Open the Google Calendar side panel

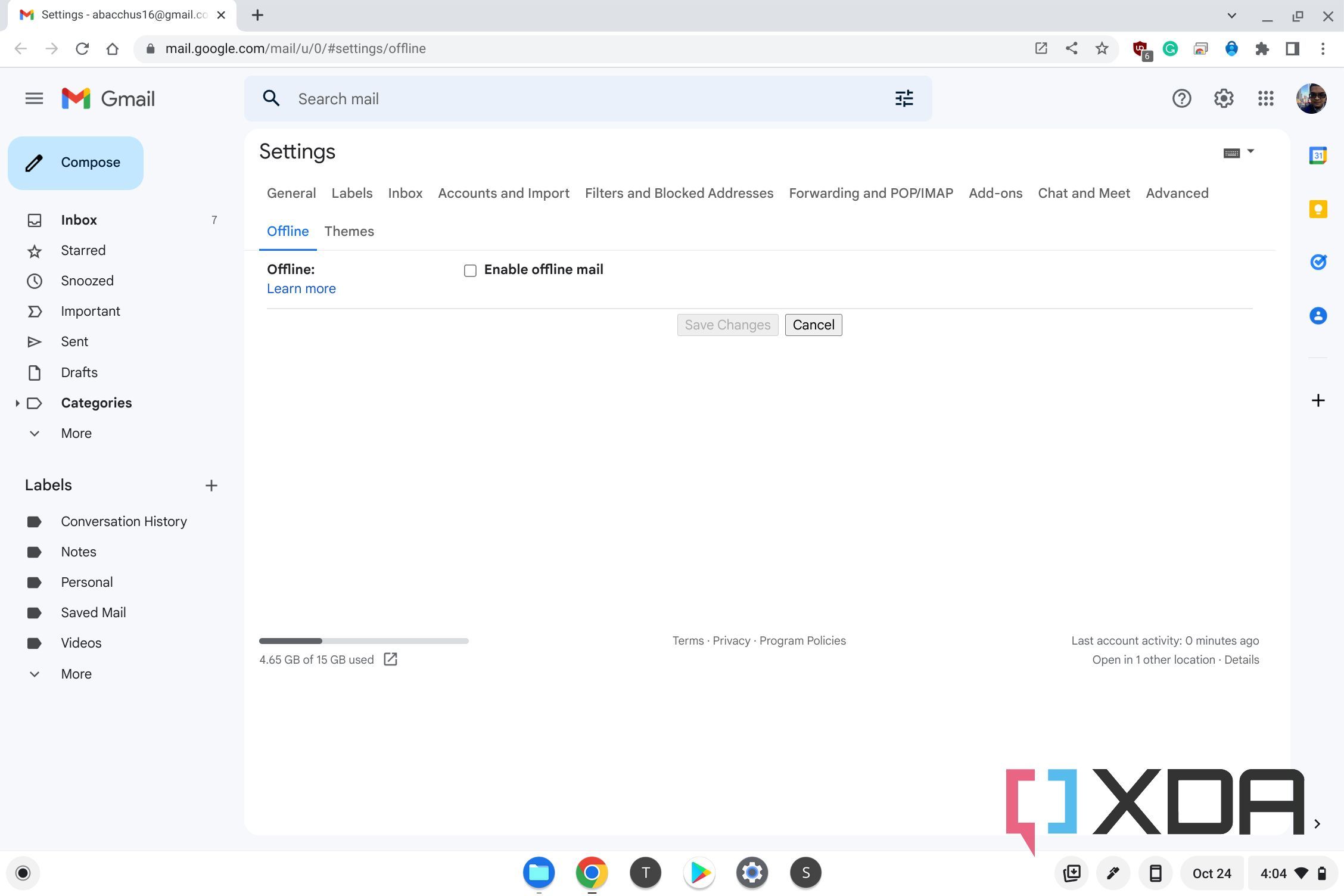[x=1318, y=154]
